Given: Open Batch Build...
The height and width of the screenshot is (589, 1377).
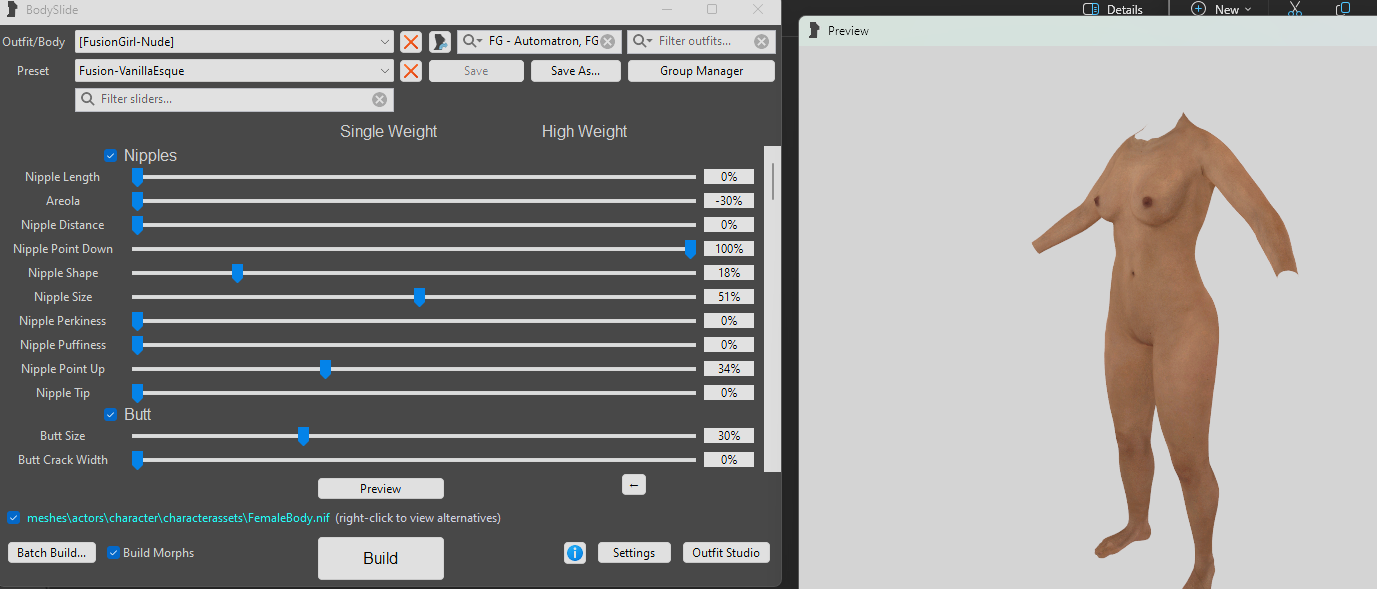Looking at the screenshot, I should click(x=51, y=553).
